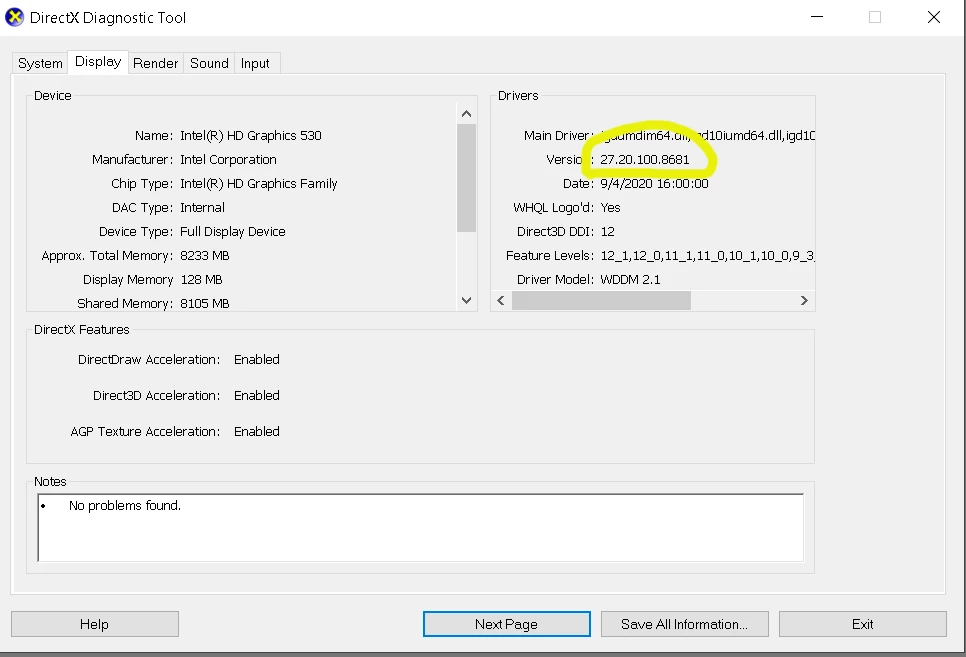Click Direct3D DDI value '12'
The height and width of the screenshot is (657, 966).
coord(607,232)
